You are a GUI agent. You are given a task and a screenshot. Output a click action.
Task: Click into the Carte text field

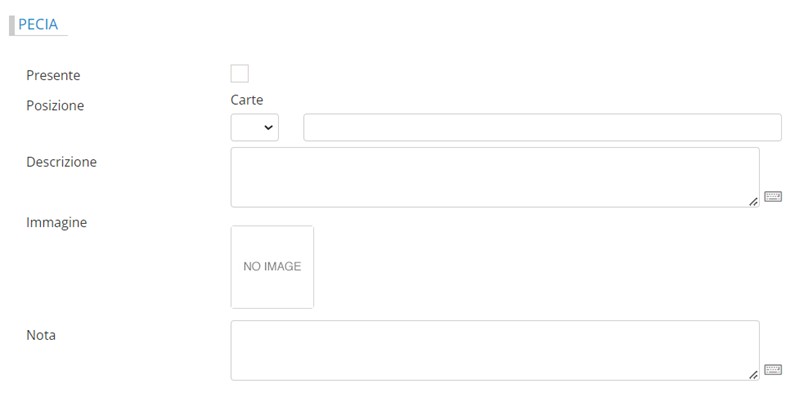click(542, 128)
